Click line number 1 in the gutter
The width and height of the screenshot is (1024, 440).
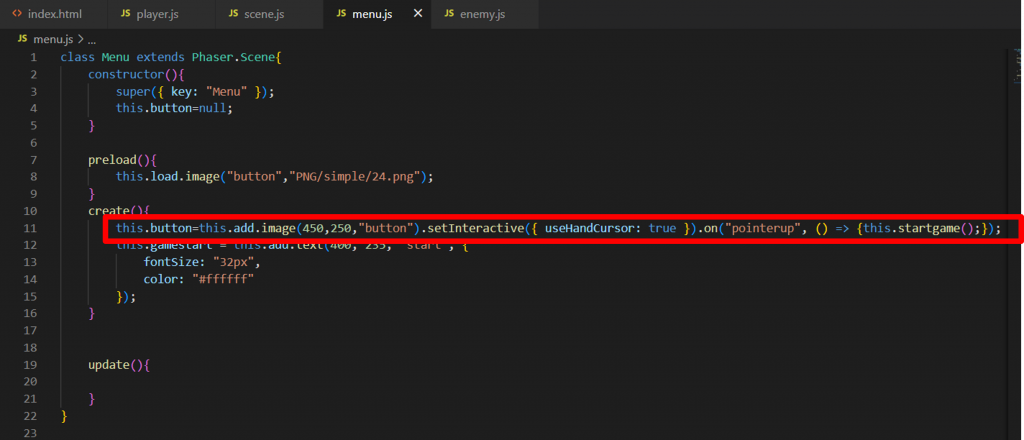[x=33, y=57]
